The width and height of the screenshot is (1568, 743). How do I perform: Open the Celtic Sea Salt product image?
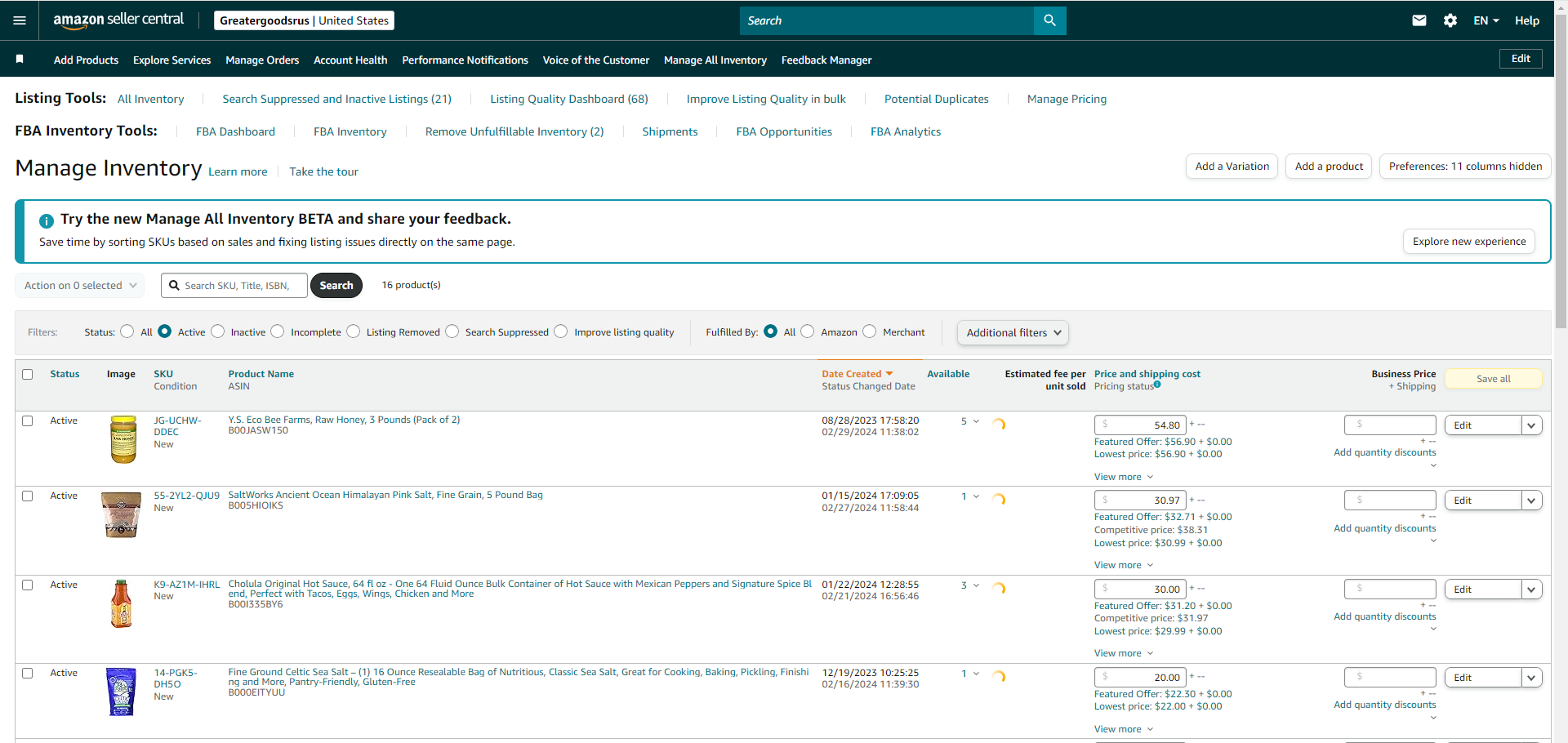coord(121,692)
